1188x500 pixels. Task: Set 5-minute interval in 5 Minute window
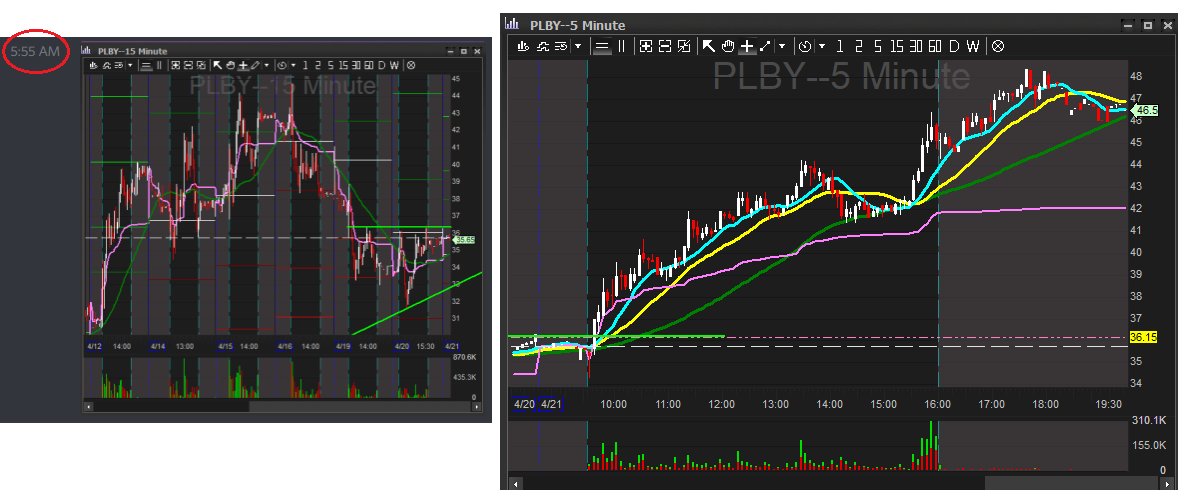pos(878,46)
